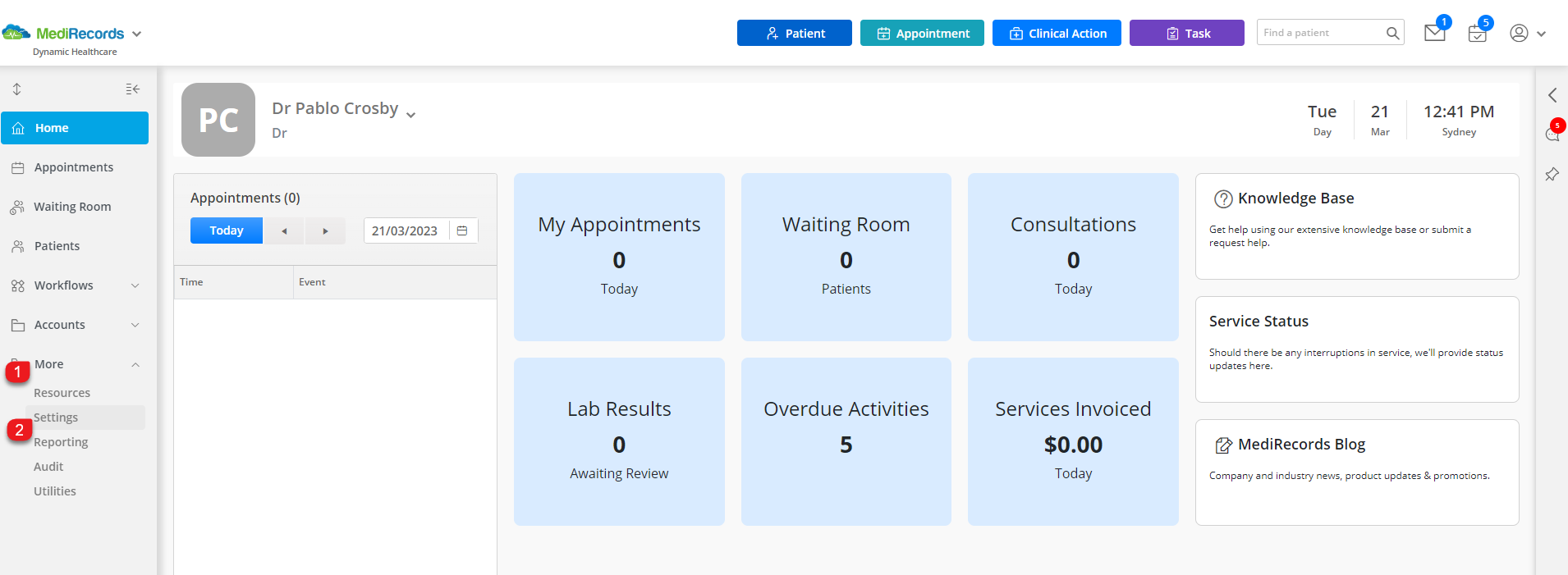This screenshot has height=575, width=1568.
Task: Click the magnifier icon in patient search
Action: pos(1392,34)
